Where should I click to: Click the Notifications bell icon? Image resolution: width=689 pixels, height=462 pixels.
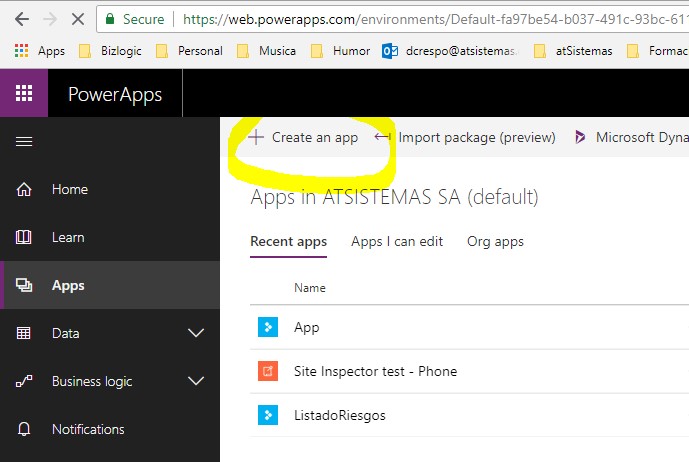[x=25, y=429]
